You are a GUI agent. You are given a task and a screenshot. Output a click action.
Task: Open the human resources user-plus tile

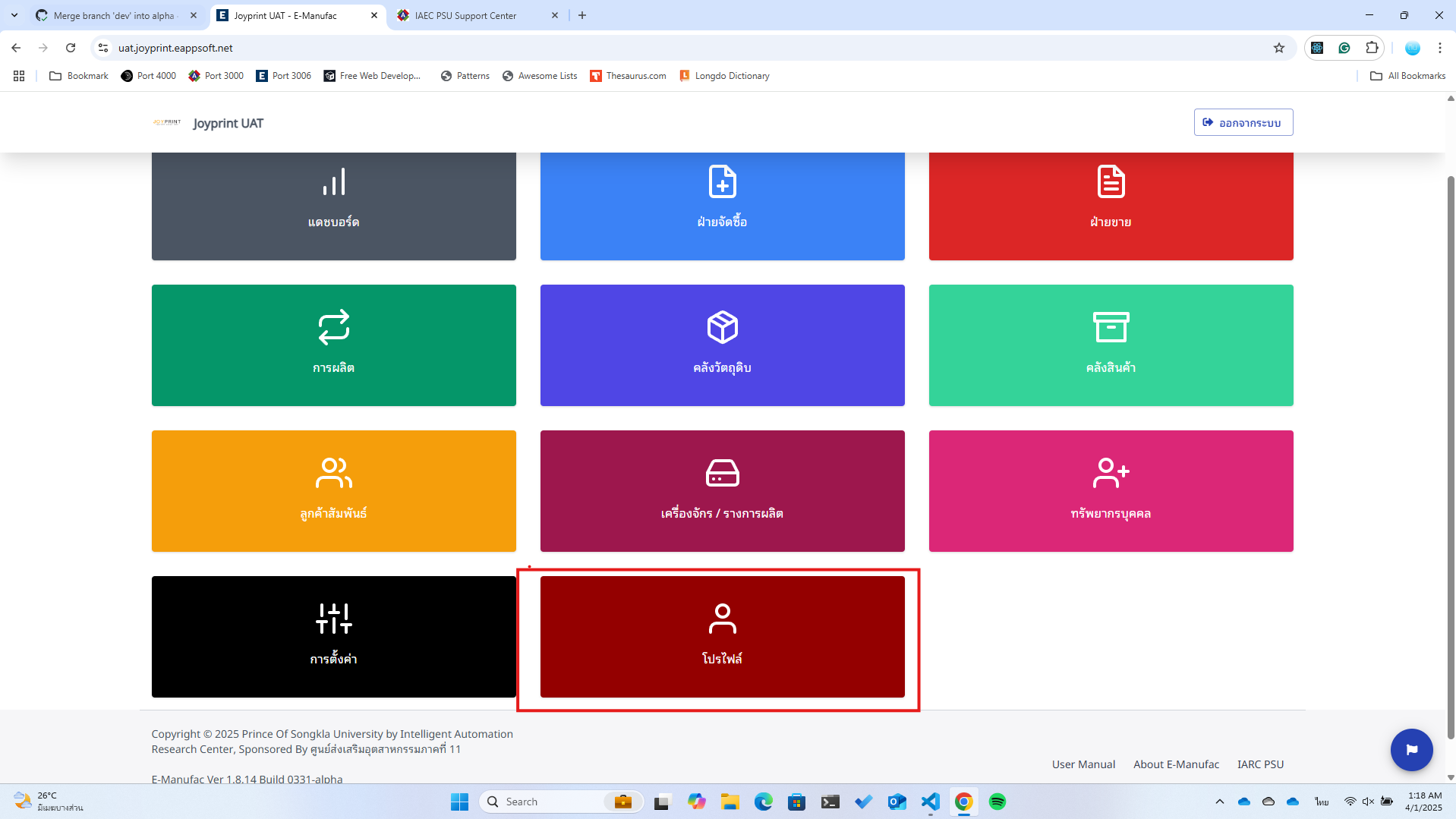pyautogui.click(x=1111, y=490)
